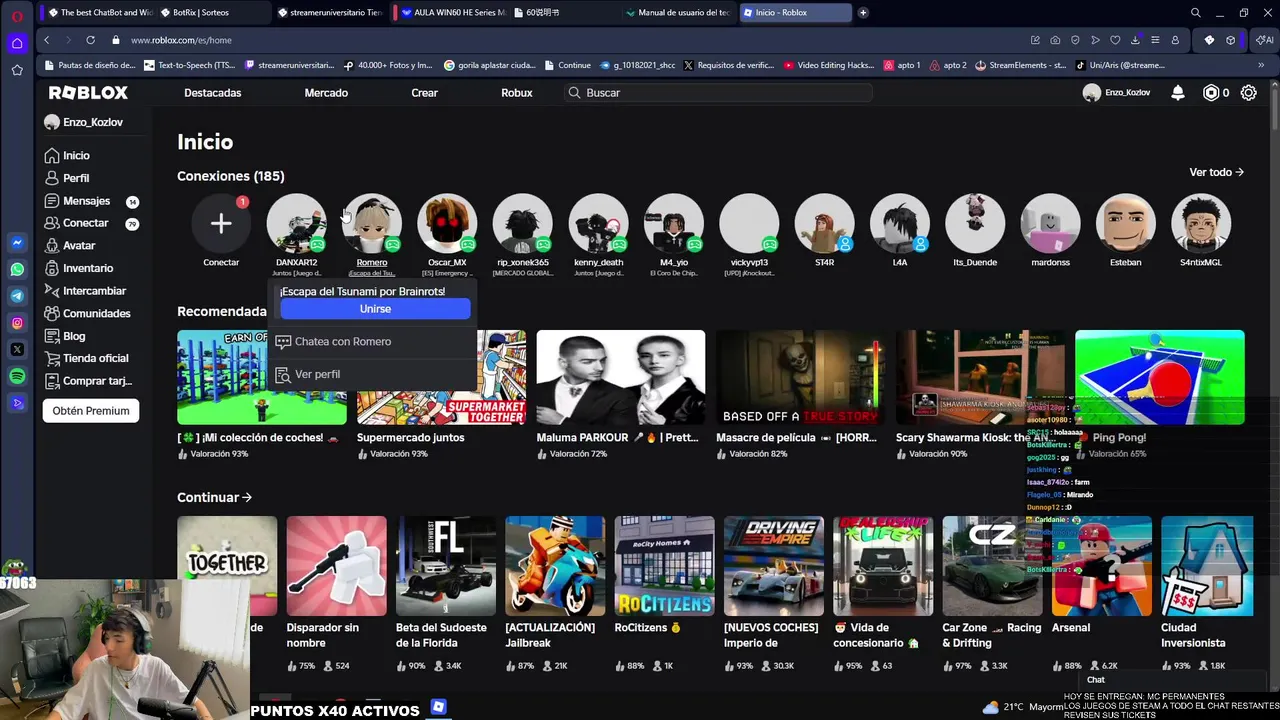Screen dimensions: 1280x720
Task: Open Roblox notifications bell icon
Action: coord(1178,92)
